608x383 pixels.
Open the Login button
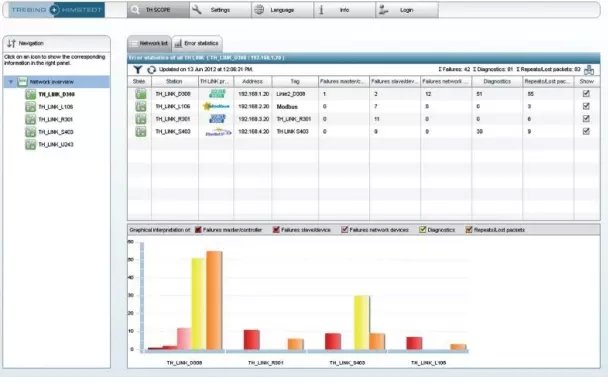(407, 10)
